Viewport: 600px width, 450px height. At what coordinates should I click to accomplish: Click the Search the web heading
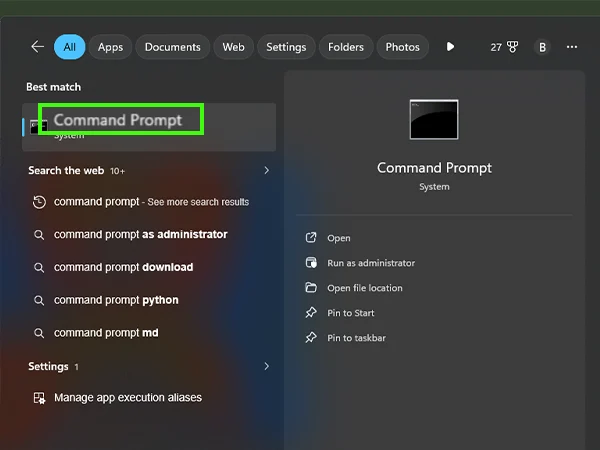pyautogui.click(x=66, y=170)
